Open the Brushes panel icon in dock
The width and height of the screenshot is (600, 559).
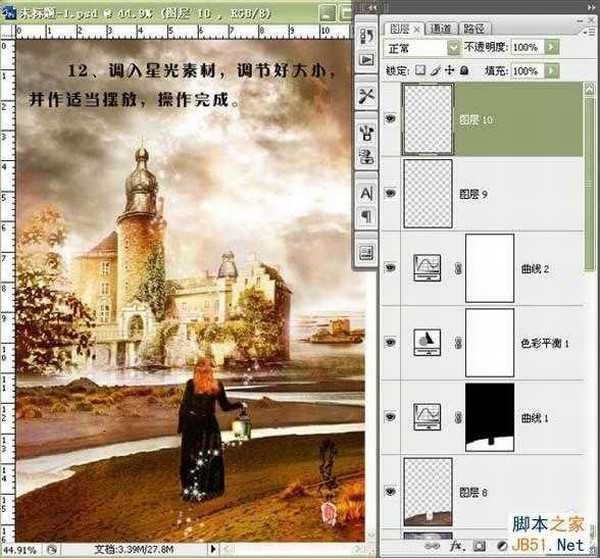(x=366, y=129)
